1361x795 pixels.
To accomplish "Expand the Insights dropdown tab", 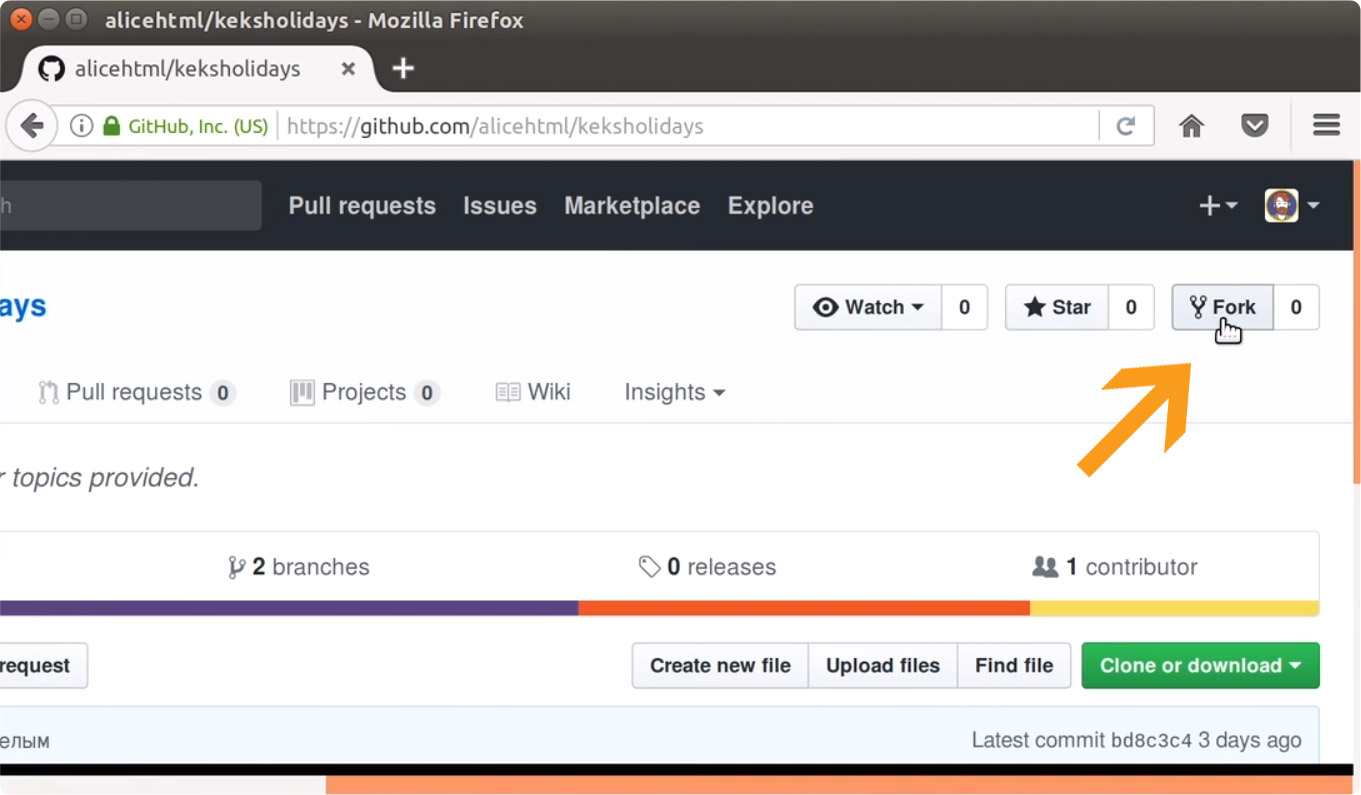I will (x=674, y=392).
